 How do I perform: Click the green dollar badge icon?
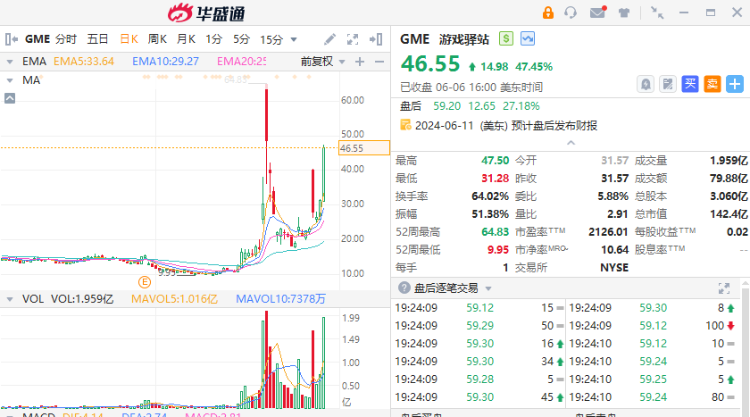click(506, 38)
